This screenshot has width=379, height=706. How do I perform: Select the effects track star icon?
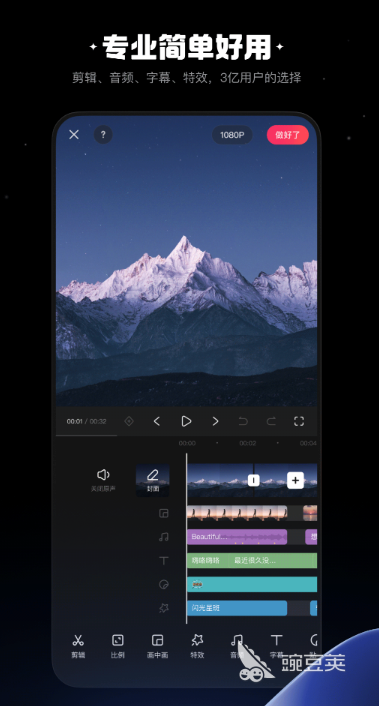click(164, 608)
